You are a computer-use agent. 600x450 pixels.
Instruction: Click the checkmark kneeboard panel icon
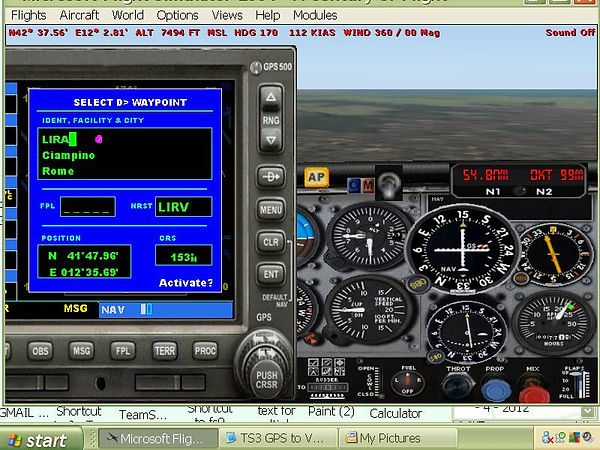[313, 362]
